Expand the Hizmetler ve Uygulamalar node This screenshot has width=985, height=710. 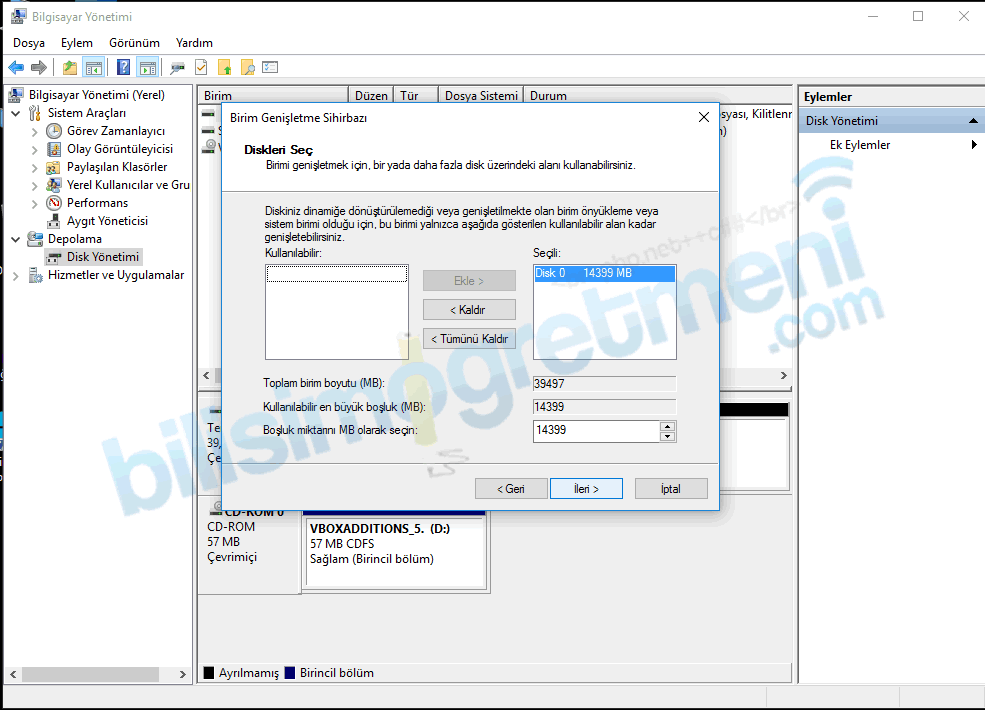click(x=17, y=275)
